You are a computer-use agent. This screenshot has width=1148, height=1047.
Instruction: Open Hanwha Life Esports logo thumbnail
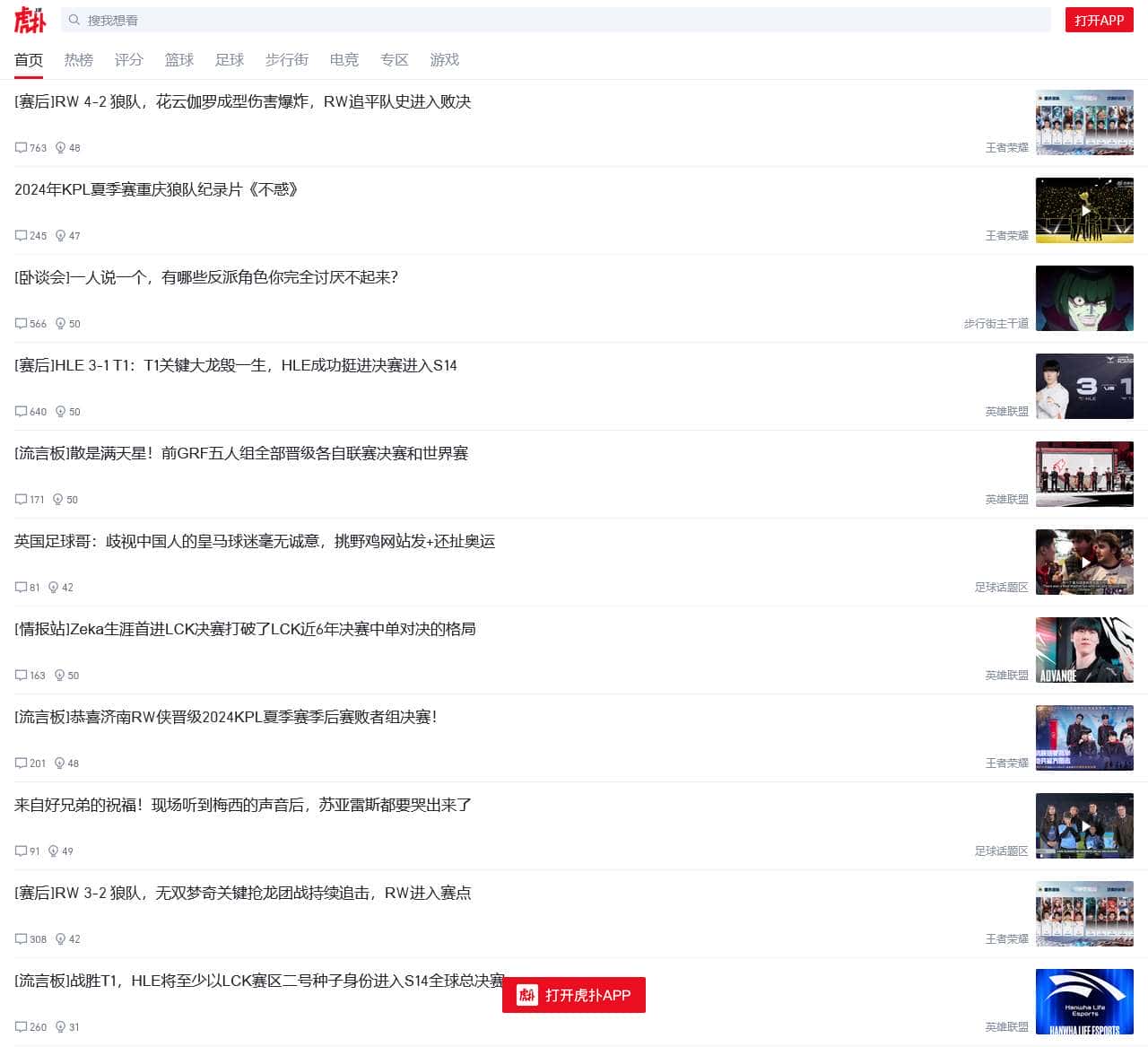coord(1084,1001)
